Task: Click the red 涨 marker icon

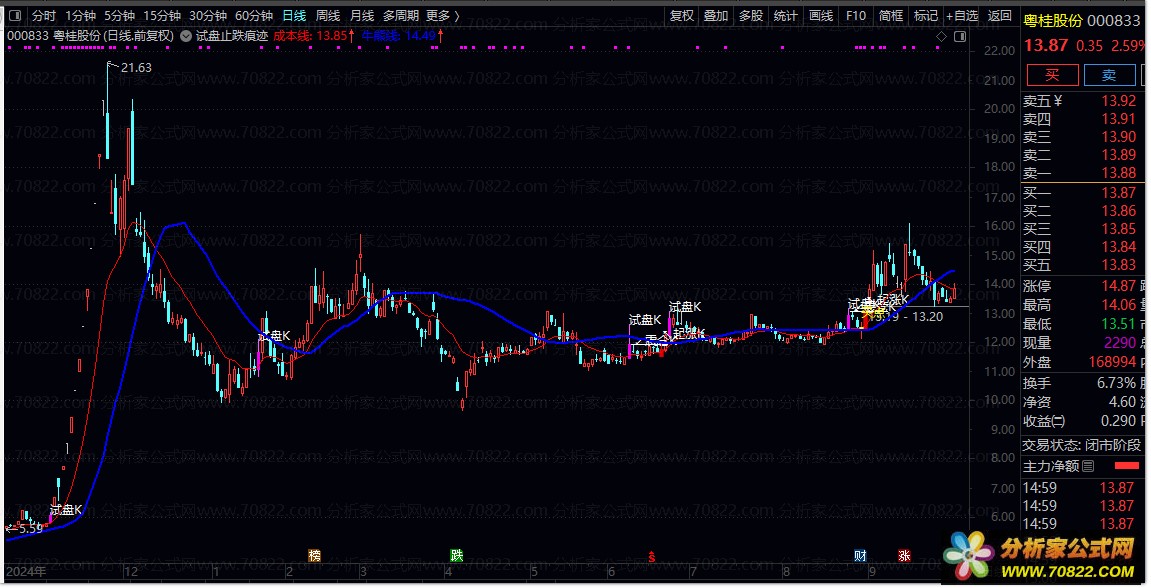Action: click(x=904, y=556)
